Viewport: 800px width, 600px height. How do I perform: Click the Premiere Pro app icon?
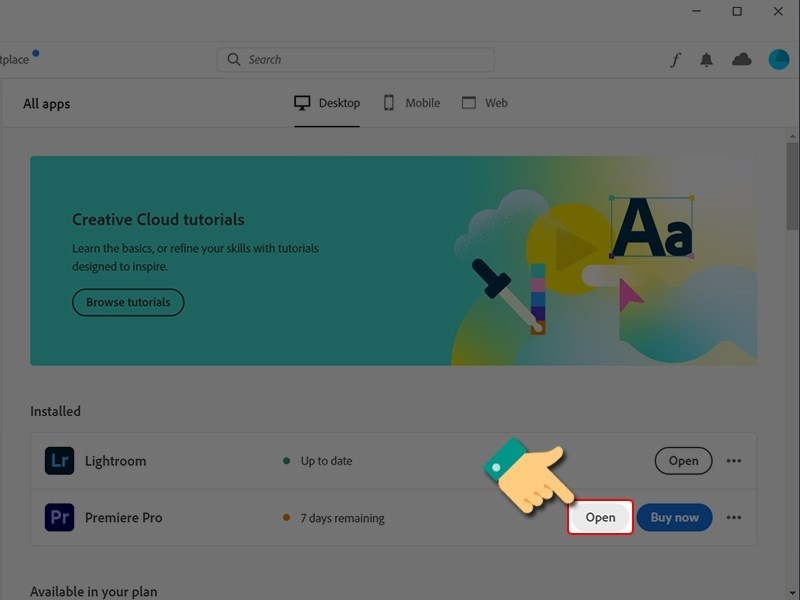60,518
